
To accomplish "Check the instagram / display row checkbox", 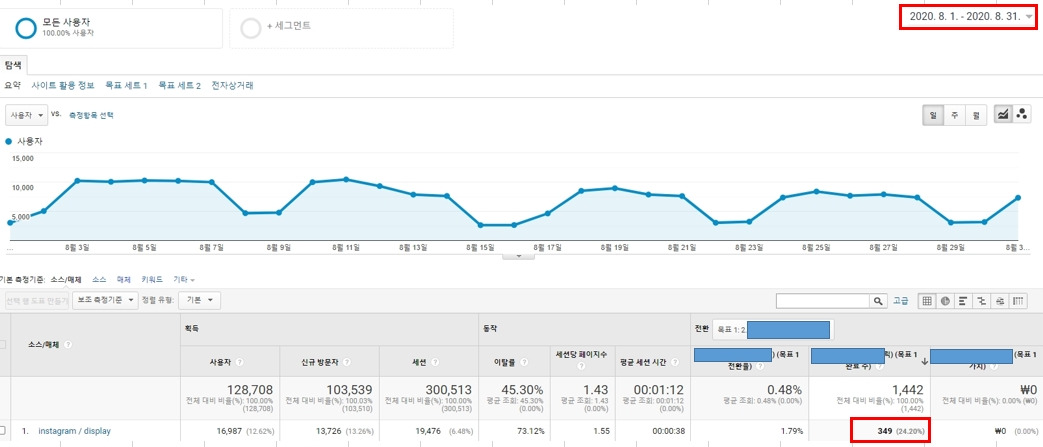I will (3, 431).
